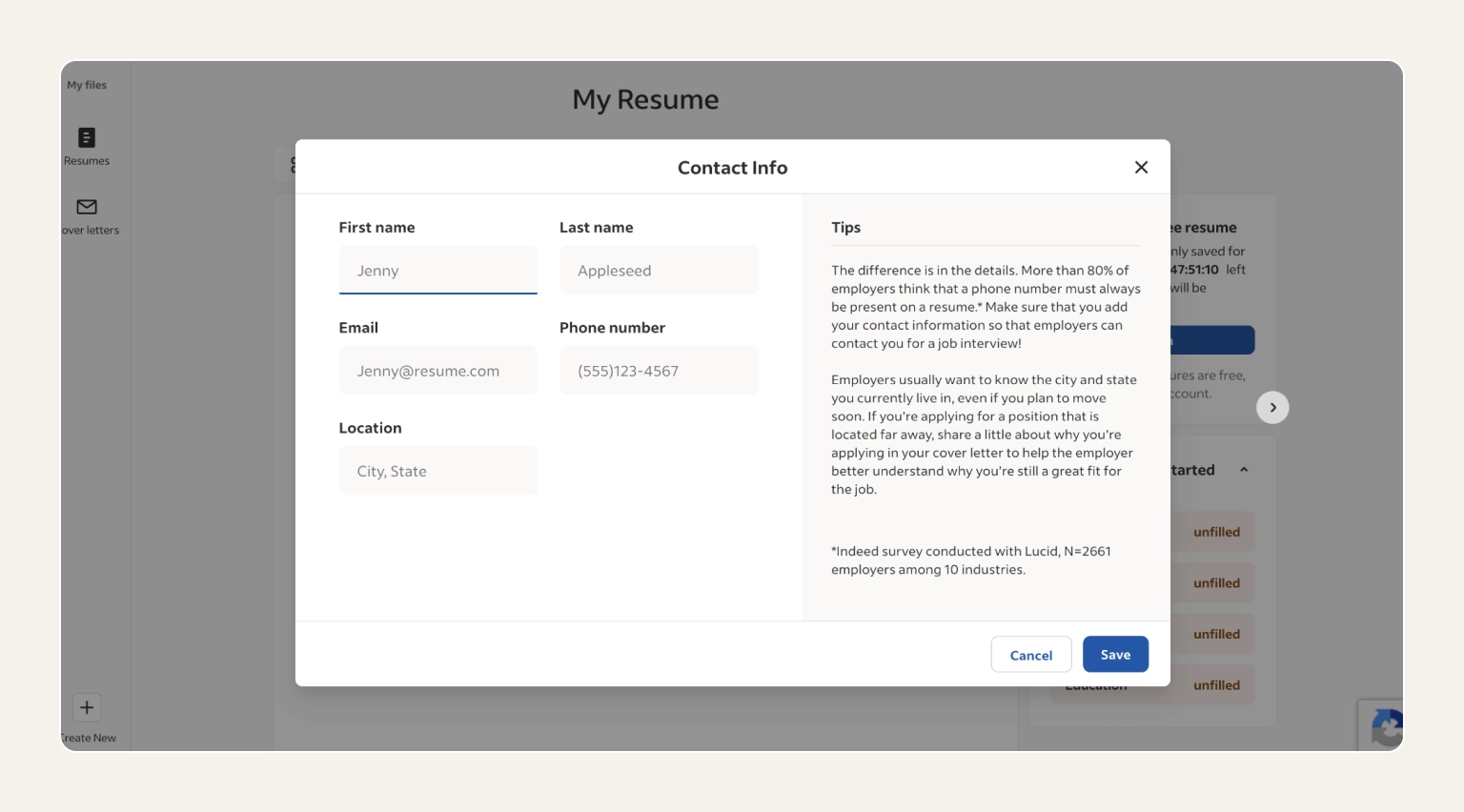The image size is (1464, 812).
Task: Click the next arrow chevron button
Action: pyautogui.click(x=1272, y=407)
